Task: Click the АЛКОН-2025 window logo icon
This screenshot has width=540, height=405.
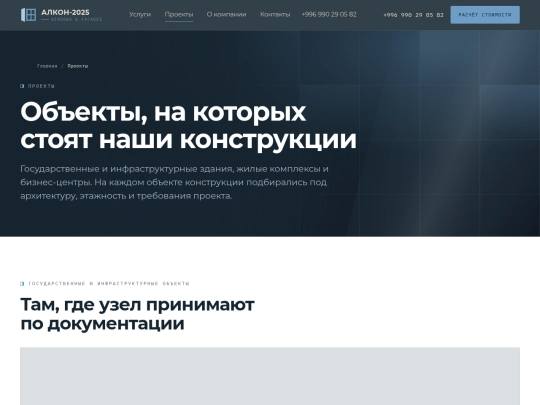Action: click(28, 15)
